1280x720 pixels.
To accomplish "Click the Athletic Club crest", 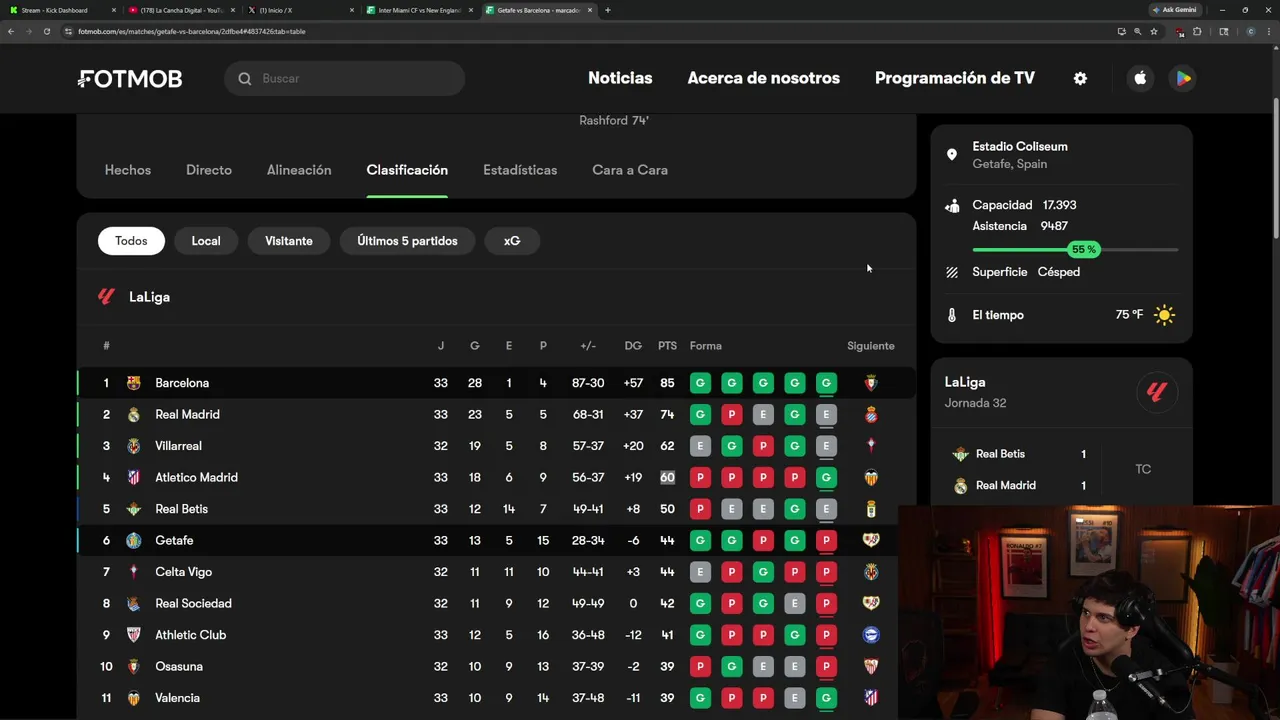I will 134,635.
